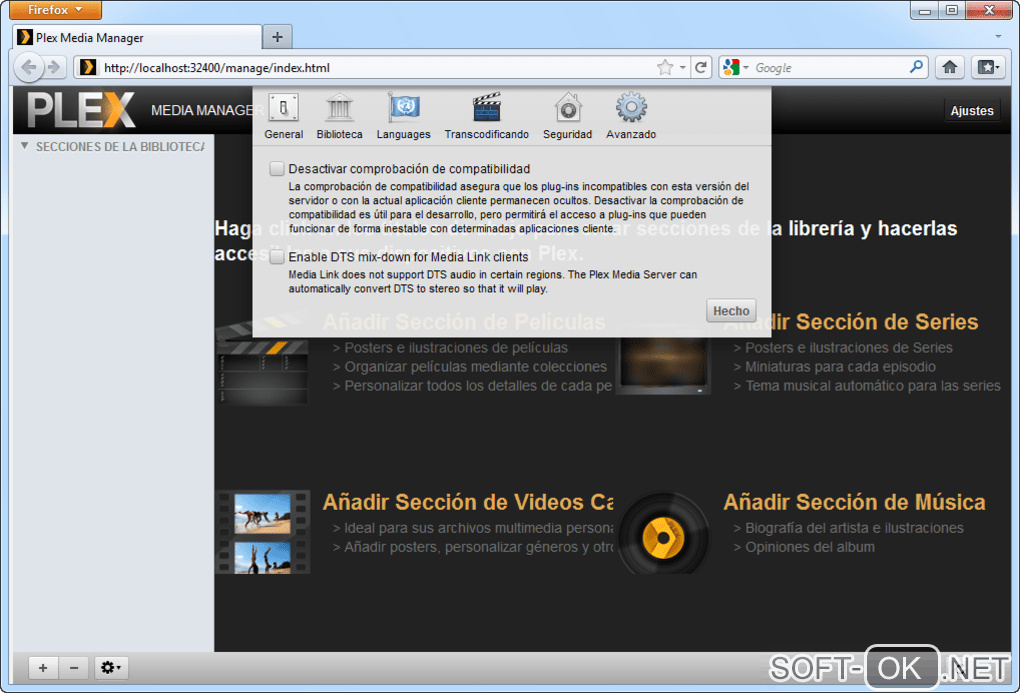Open the General settings tab
The width and height of the screenshot is (1020, 693).
click(x=284, y=116)
